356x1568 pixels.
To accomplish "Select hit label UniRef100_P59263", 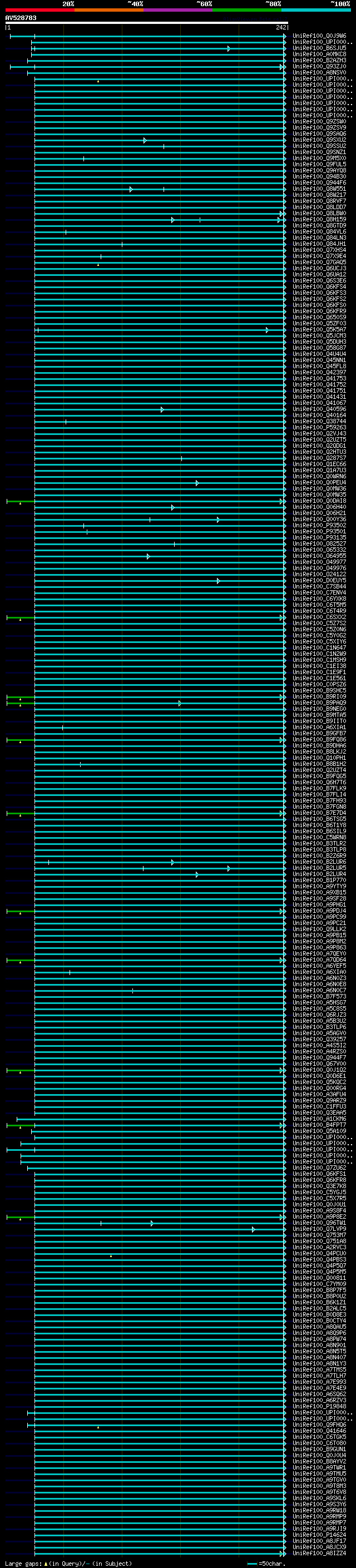I will click(319, 427).
